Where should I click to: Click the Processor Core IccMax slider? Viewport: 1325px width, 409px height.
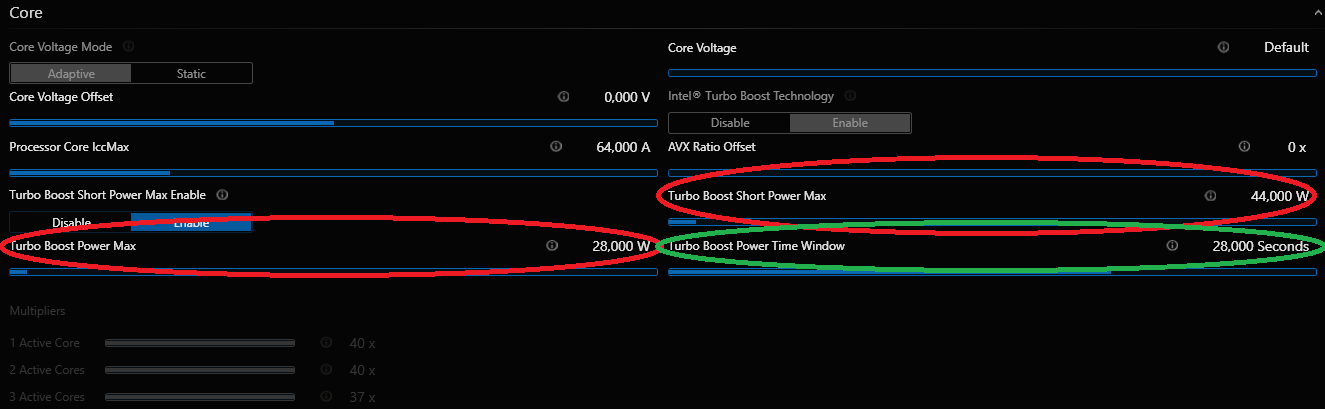coord(333,173)
